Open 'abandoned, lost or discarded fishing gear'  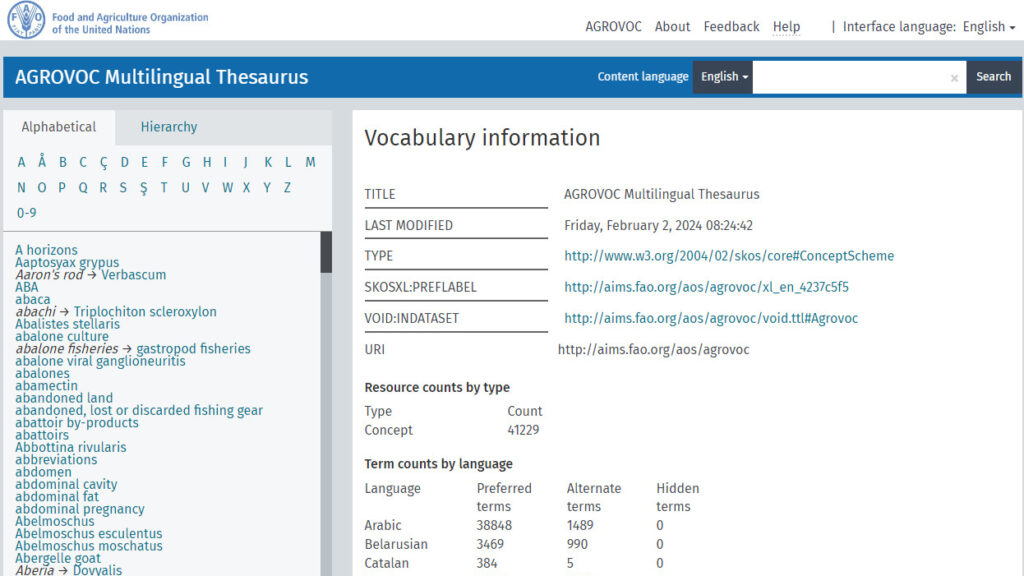[138, 411]
